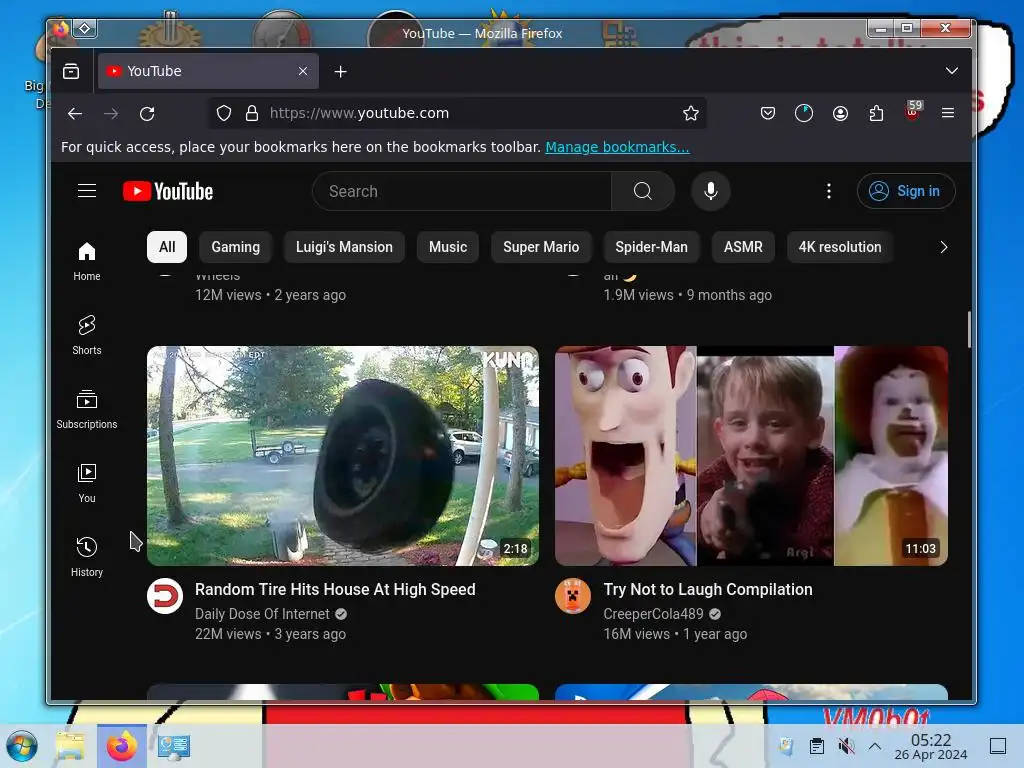Open the Firefox extensions puzzle icon
1024x768 pixels.
(x=876, y=114)
